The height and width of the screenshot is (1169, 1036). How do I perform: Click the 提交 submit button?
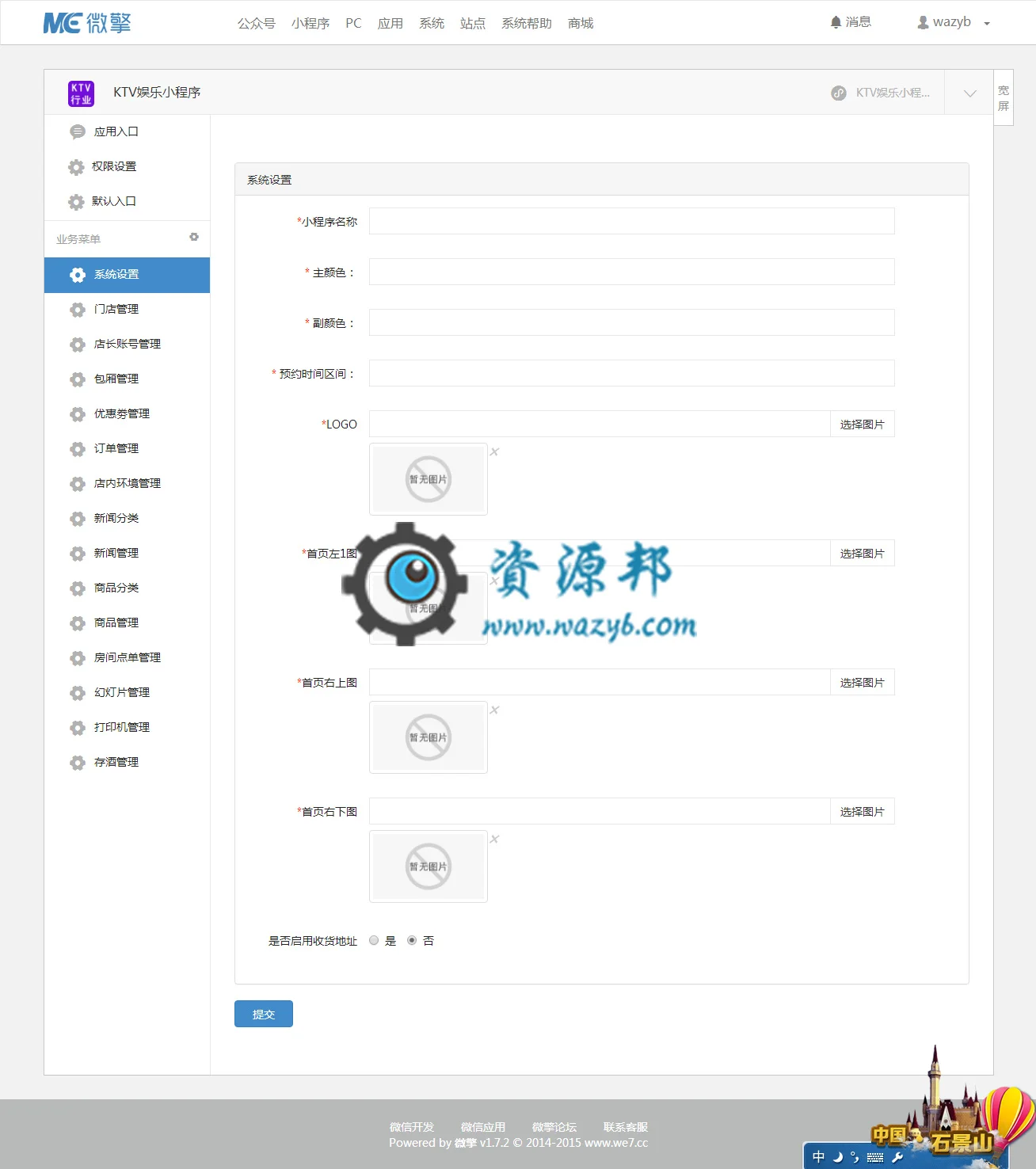(x=264, y=1014)
